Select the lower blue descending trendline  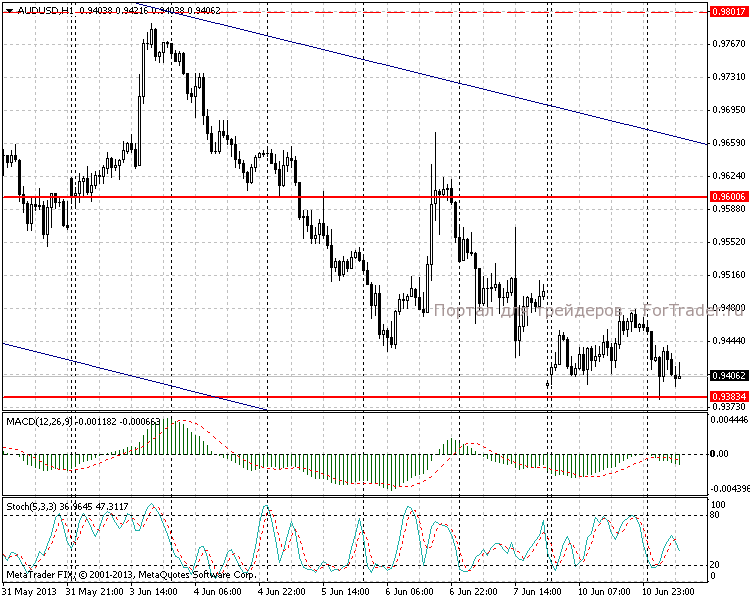tap(135, 377)
